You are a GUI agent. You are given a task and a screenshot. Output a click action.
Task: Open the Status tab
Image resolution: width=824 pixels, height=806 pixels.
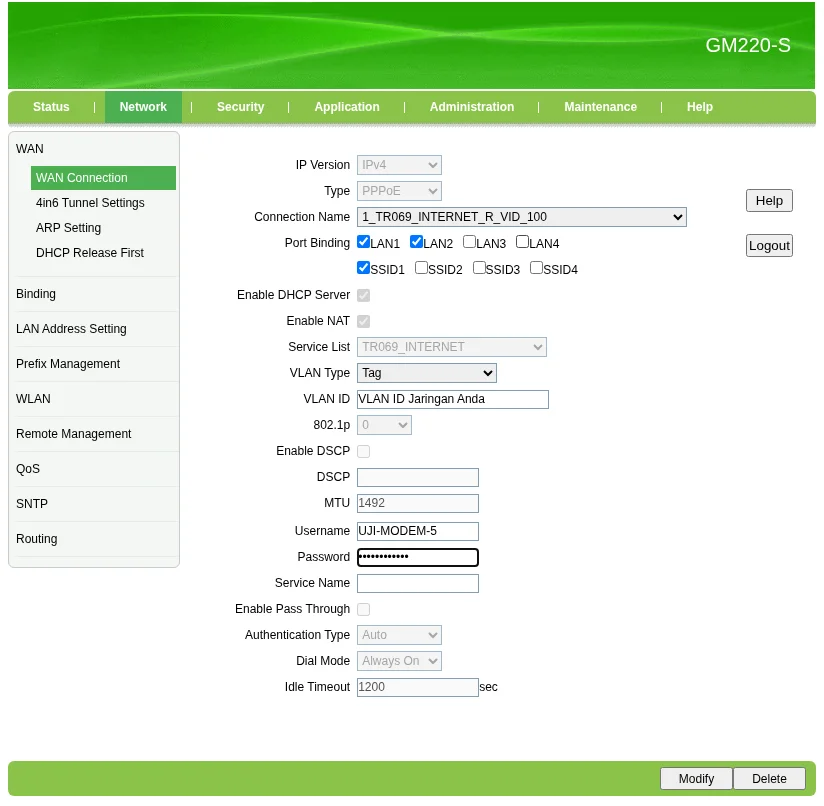[x=51, y=107]
